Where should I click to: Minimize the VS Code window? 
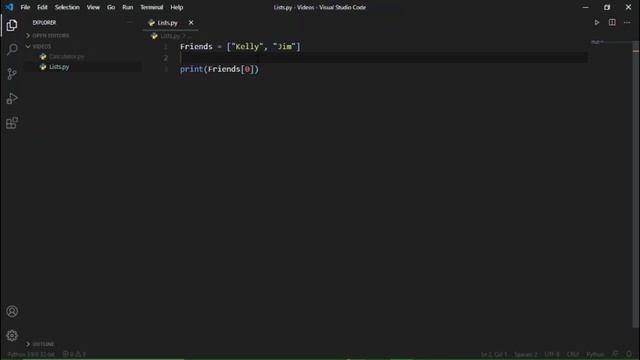point(585,7)
